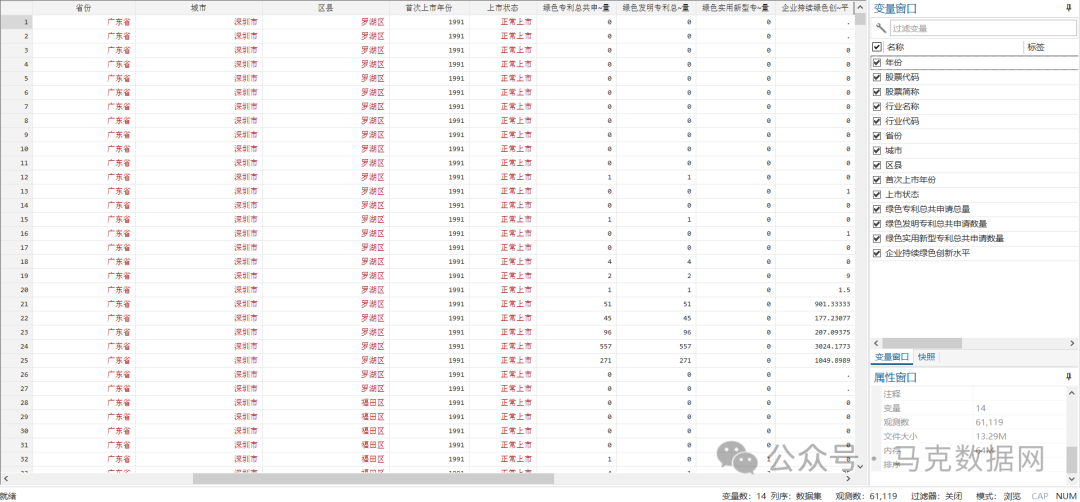
Task: Click the 文件大小 property row
Action: (973, 436)
